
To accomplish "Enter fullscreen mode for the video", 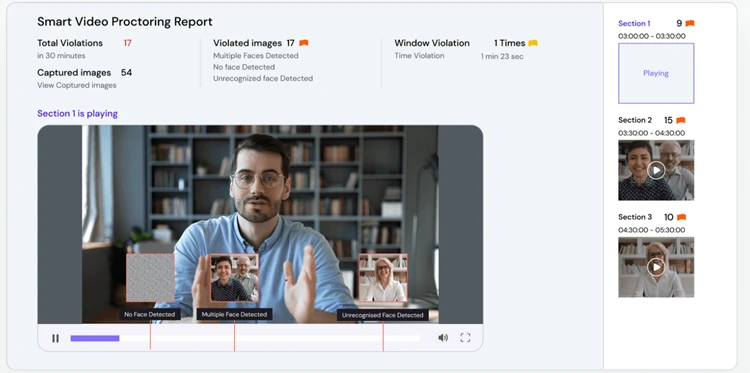I will tap(465, 338).
